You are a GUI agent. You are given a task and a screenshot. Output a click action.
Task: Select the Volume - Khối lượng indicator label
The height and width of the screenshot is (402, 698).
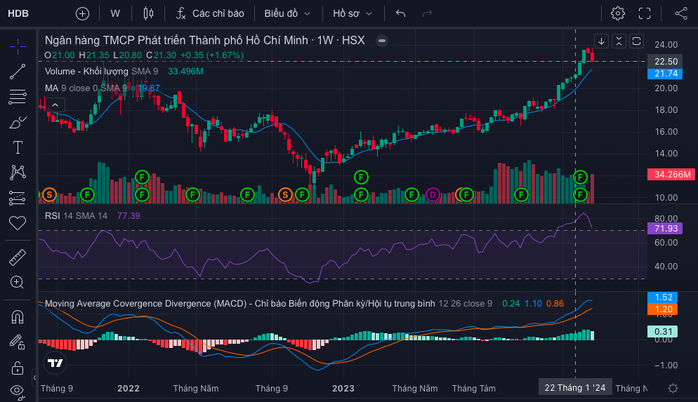click(x=86, y=71)
